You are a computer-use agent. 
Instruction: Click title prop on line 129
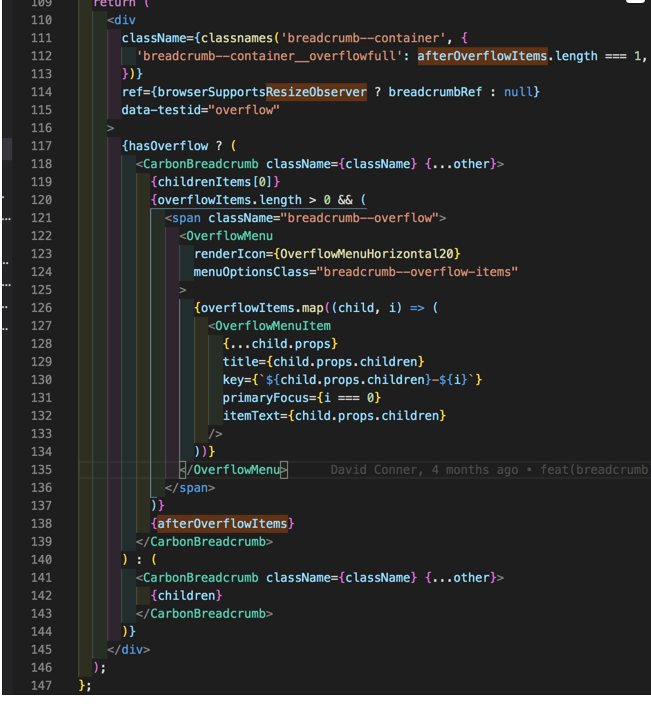(x=240, y=362)
